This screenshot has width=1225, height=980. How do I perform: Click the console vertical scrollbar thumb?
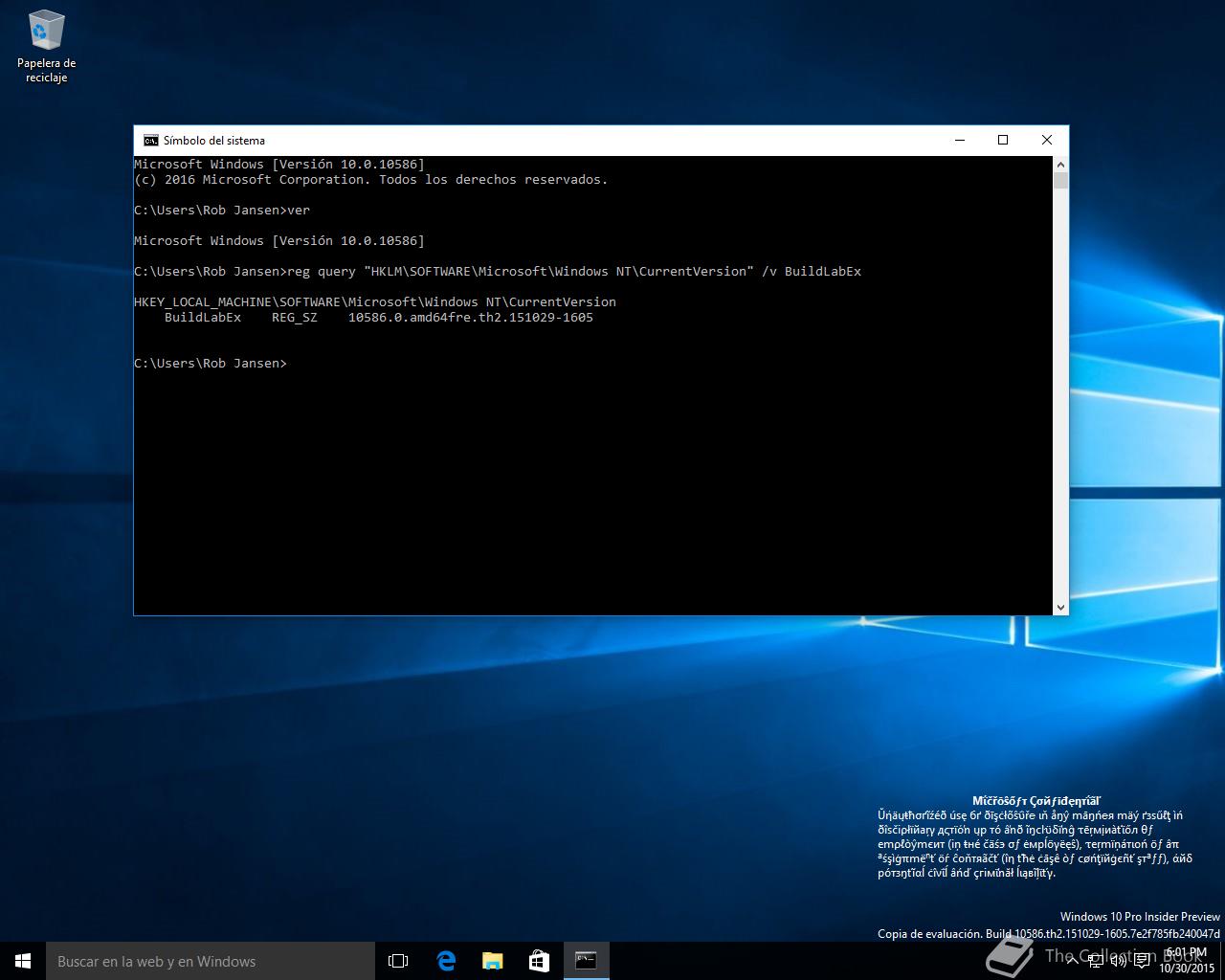click(x=1060, y=181)
